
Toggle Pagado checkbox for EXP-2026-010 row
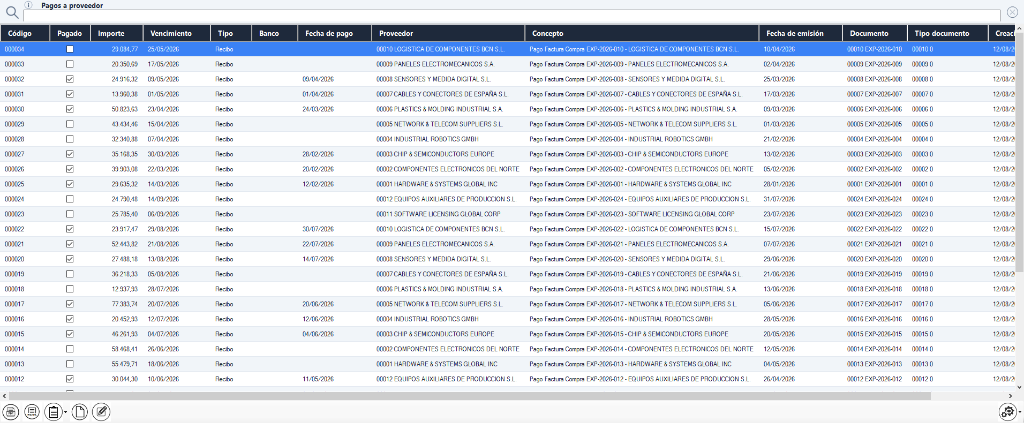click(x=70, y=49)
